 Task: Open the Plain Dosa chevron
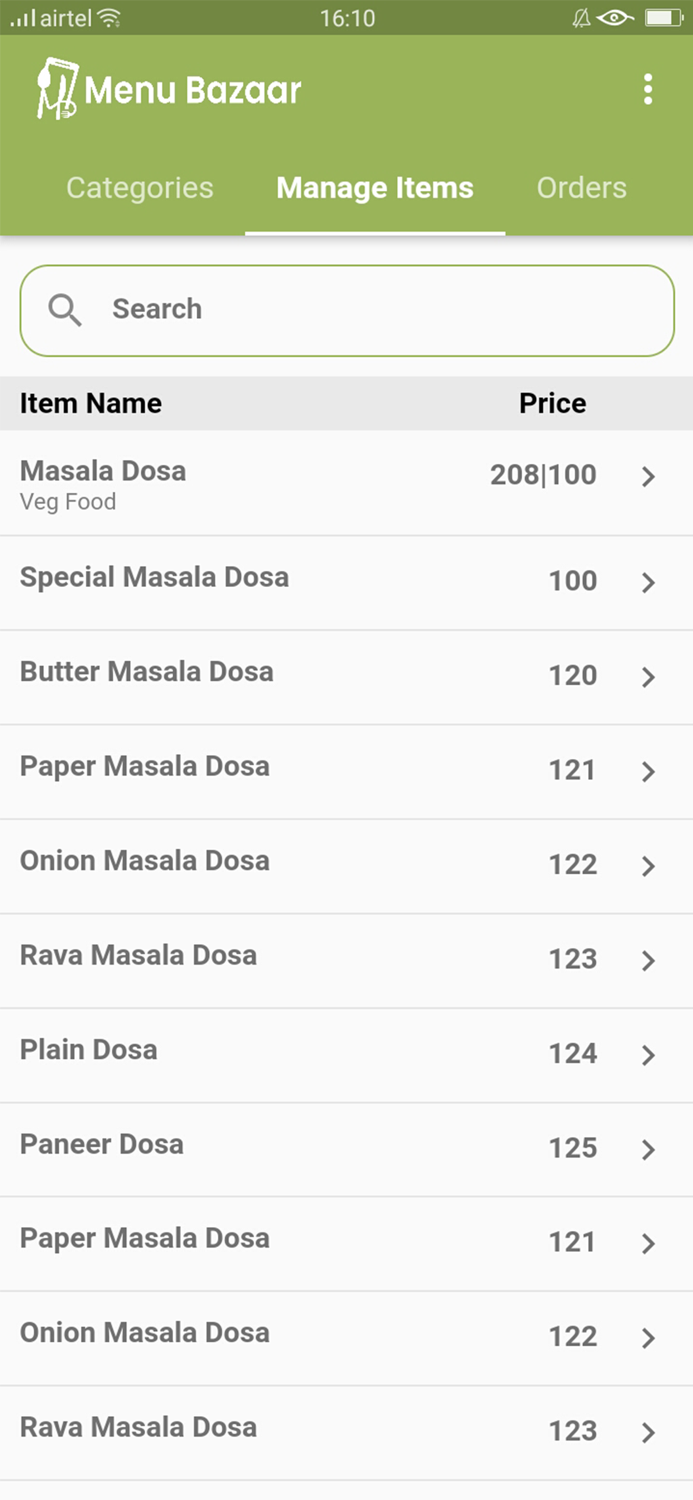point(648,1055)
